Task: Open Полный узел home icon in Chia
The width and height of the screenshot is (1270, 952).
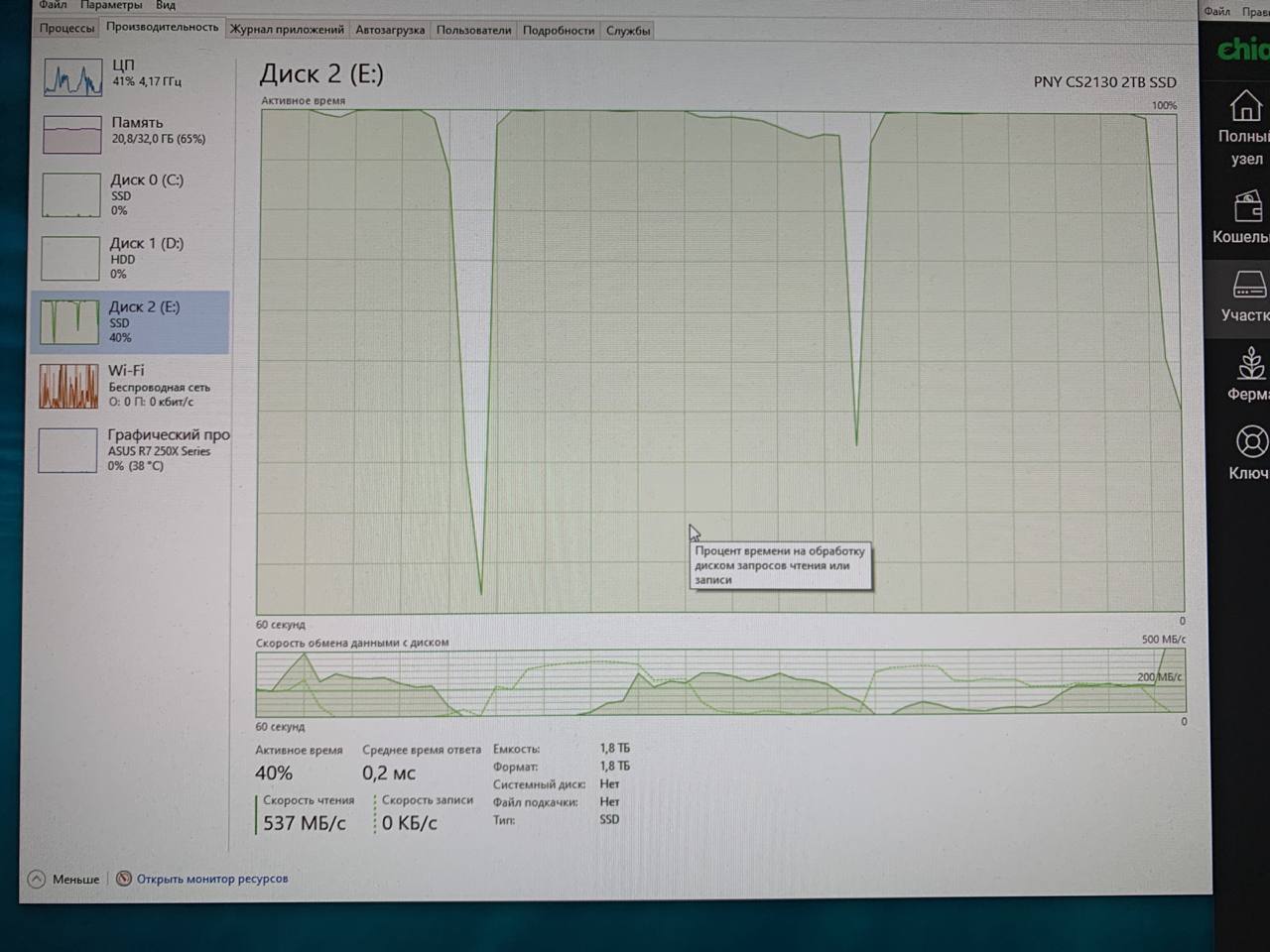Action: click(1246, 105)
